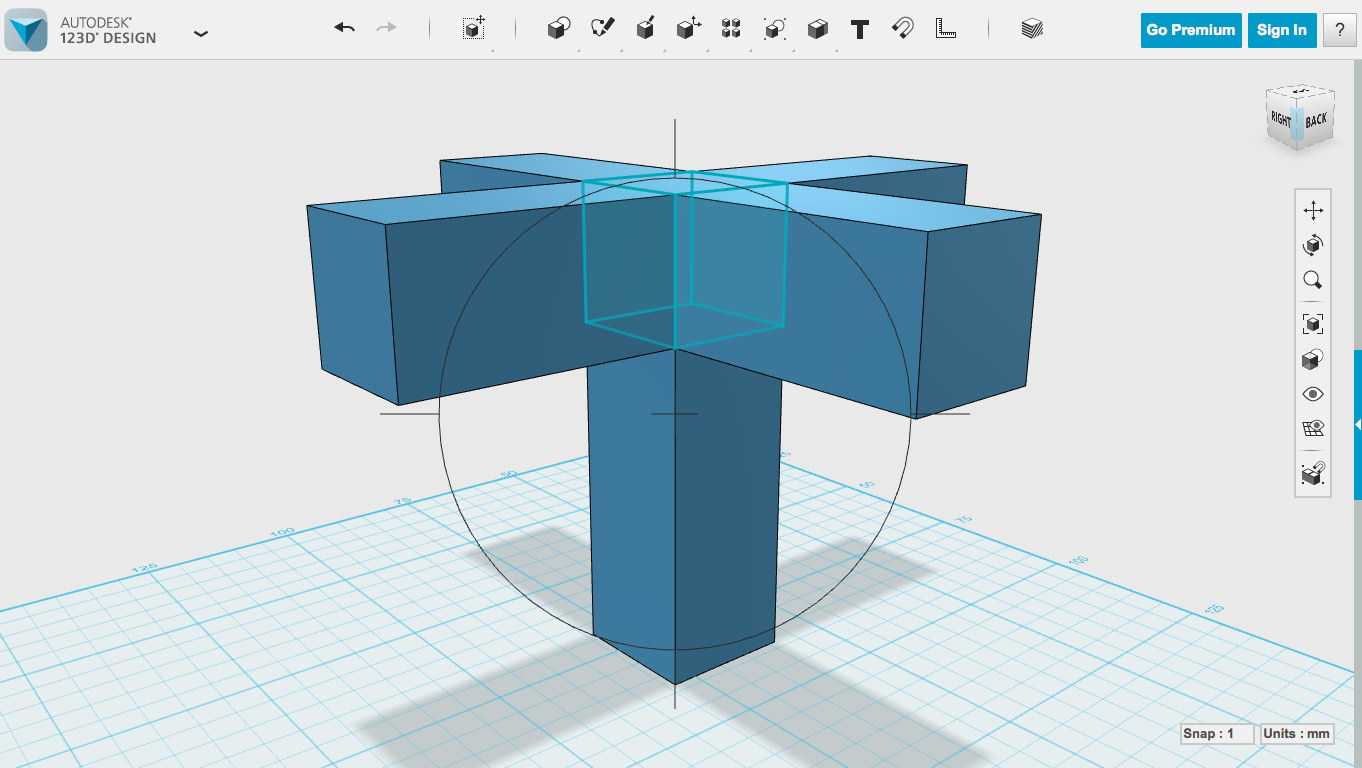Open the Primitives tool menu
This screenshot has width=1362, height=768.
pyautogui.click(x=559, y=28)
